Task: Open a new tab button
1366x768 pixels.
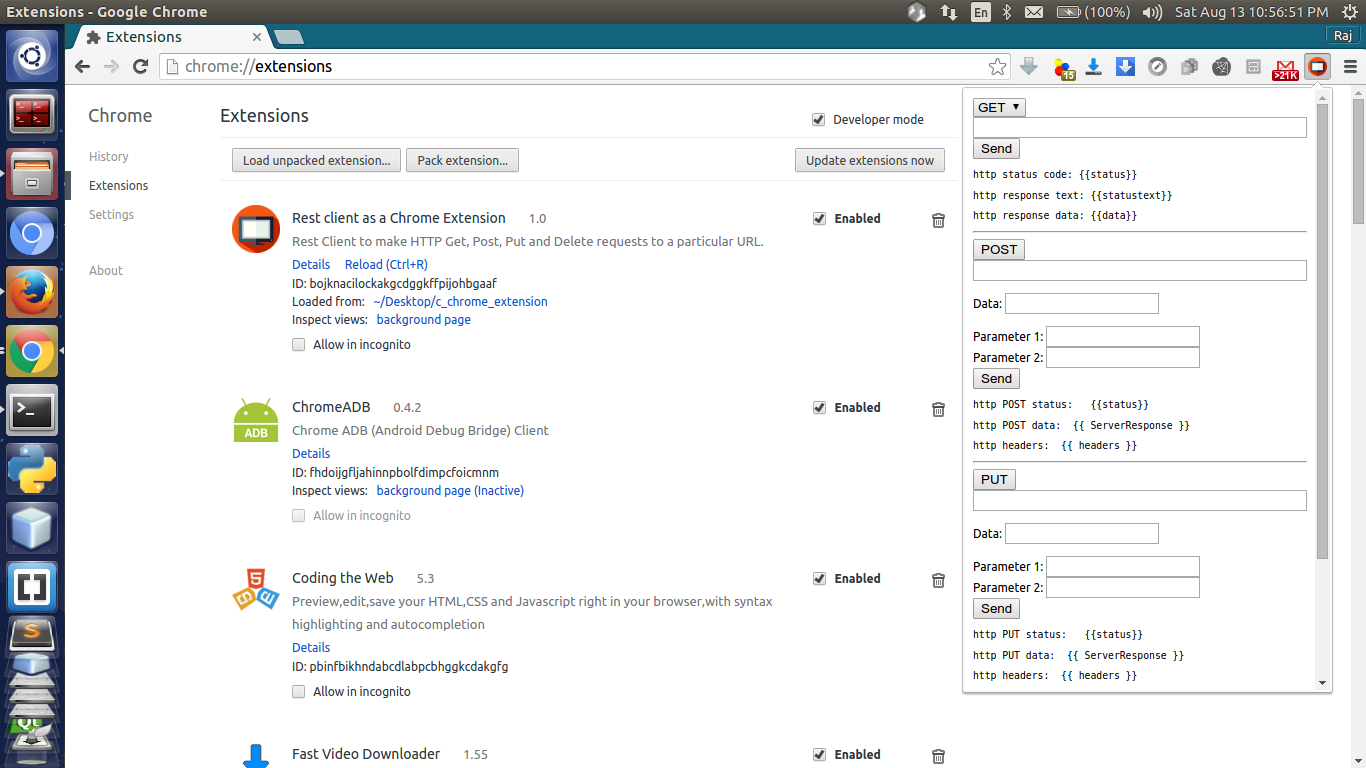Action: point(288,37)
